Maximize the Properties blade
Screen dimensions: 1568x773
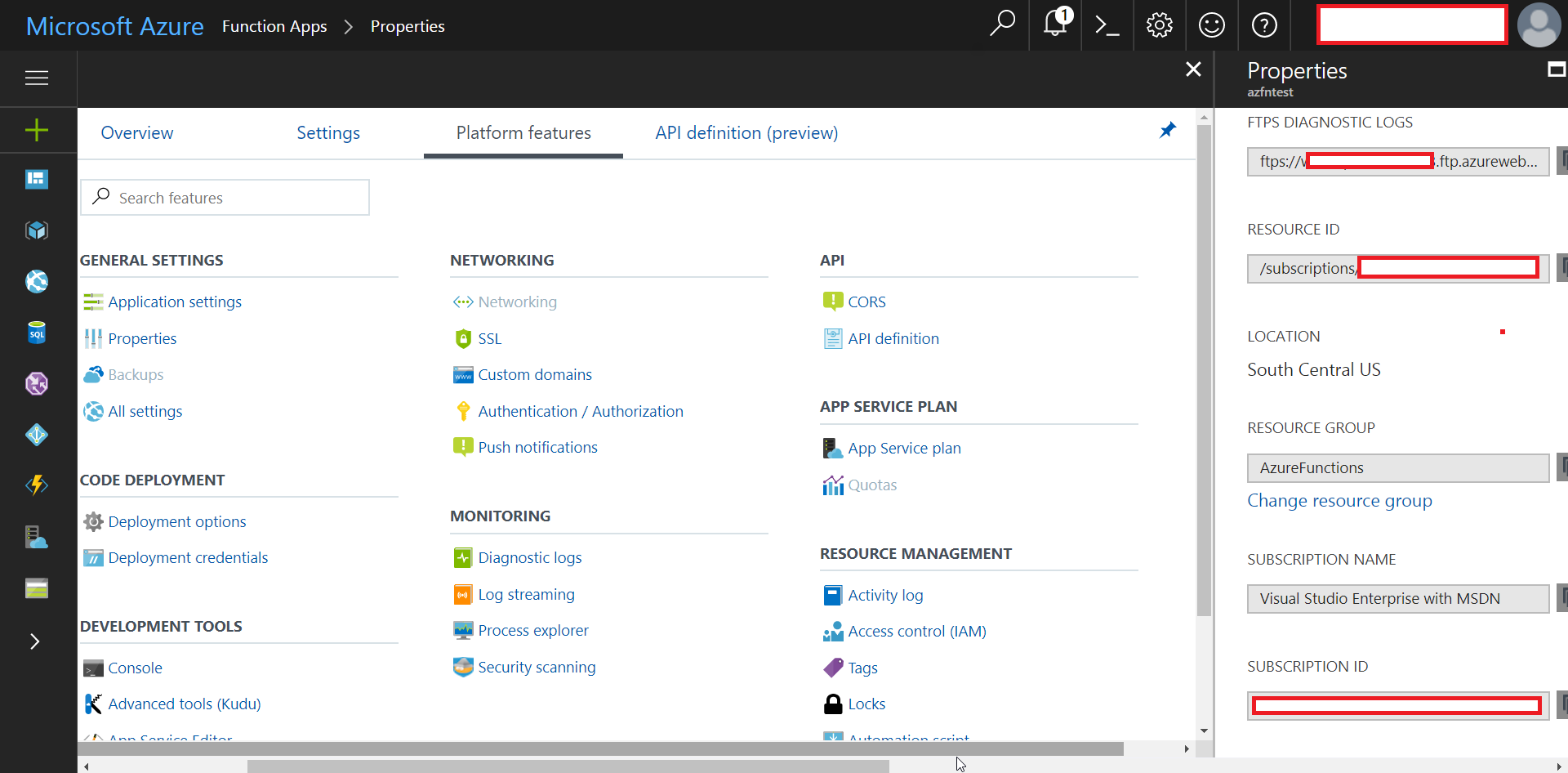1557,70
